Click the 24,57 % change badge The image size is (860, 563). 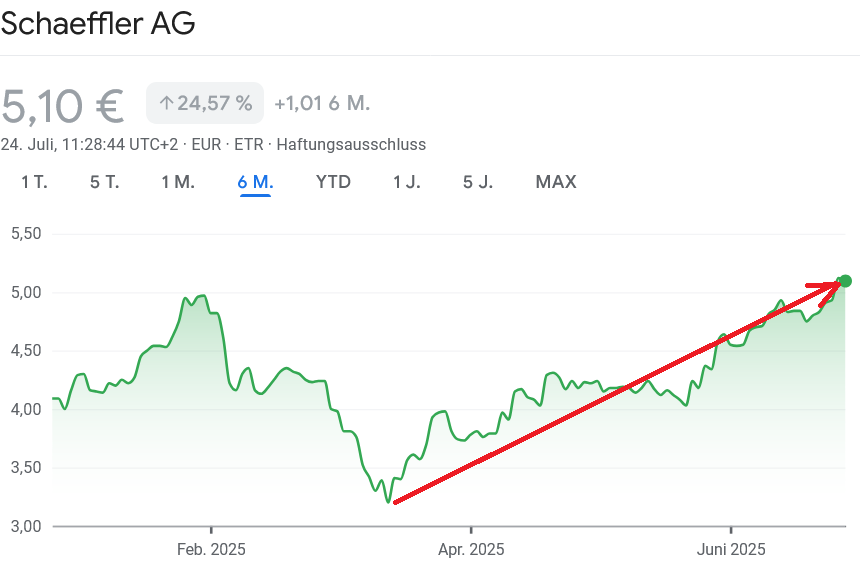coord(205,103)
